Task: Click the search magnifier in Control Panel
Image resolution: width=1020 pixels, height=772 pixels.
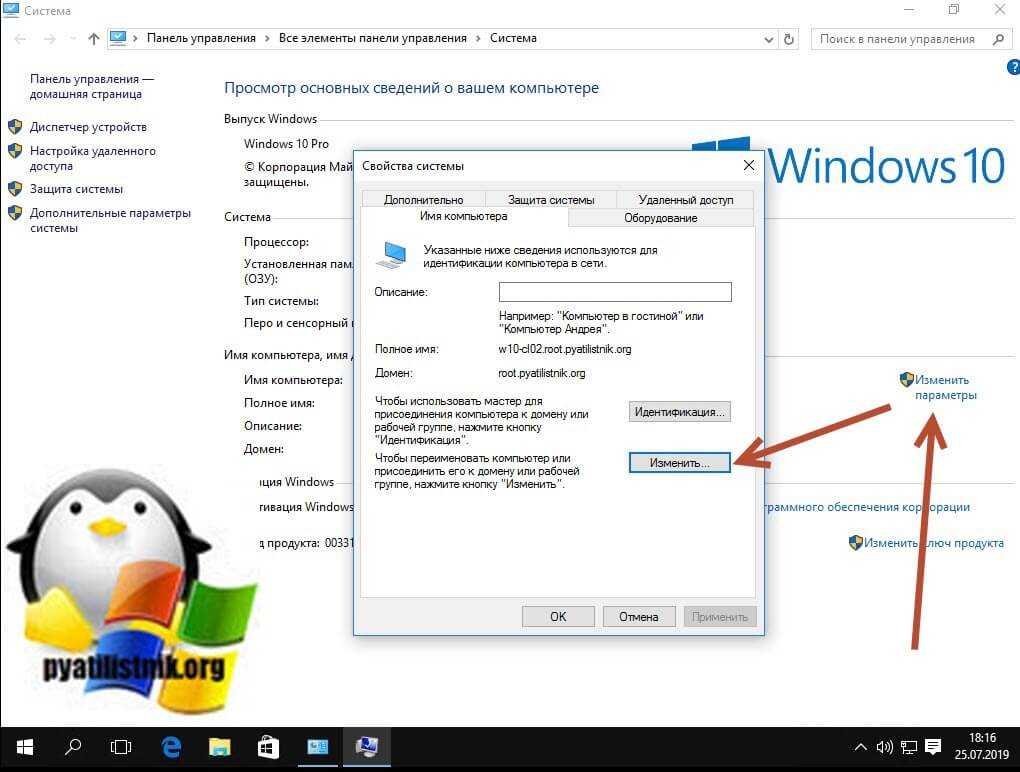Action: tap(999, 39)
